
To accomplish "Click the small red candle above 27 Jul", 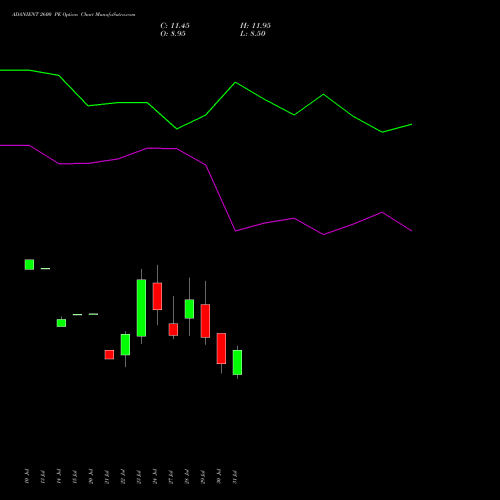I will pos(173,329).
